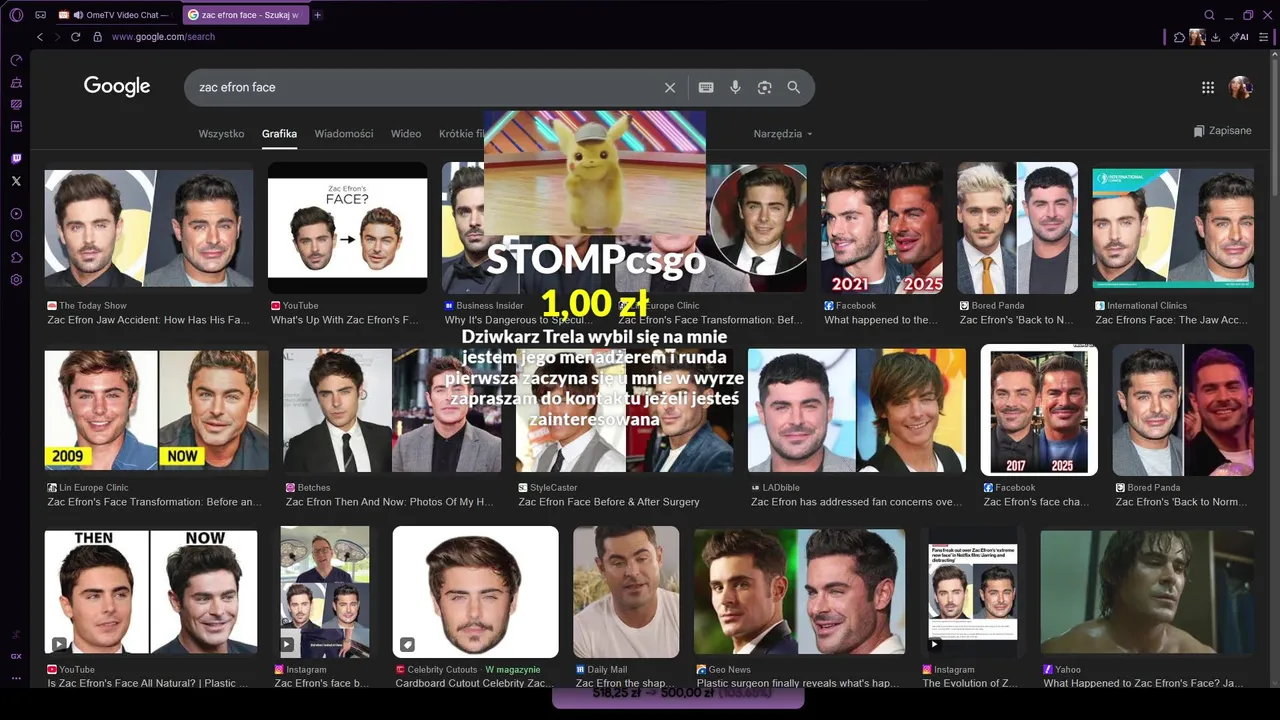Open GX Control in sidebar
Screen dimensions: 1280x720
point(16,60)
